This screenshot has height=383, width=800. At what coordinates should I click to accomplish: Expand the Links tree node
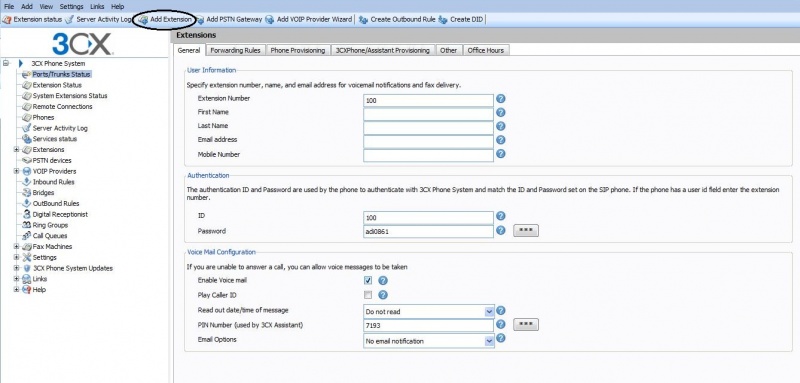pos(16,279)
